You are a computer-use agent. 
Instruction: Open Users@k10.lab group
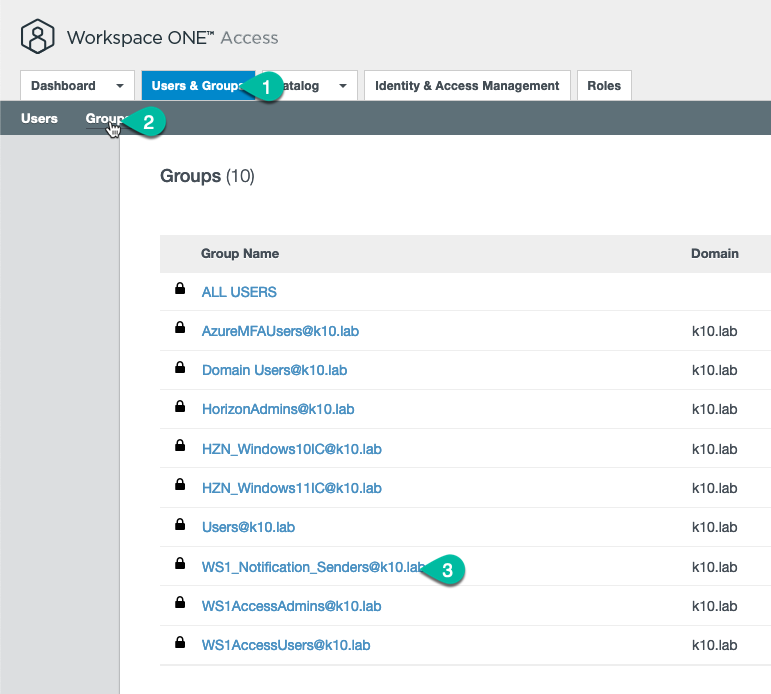tap(248, 527)
